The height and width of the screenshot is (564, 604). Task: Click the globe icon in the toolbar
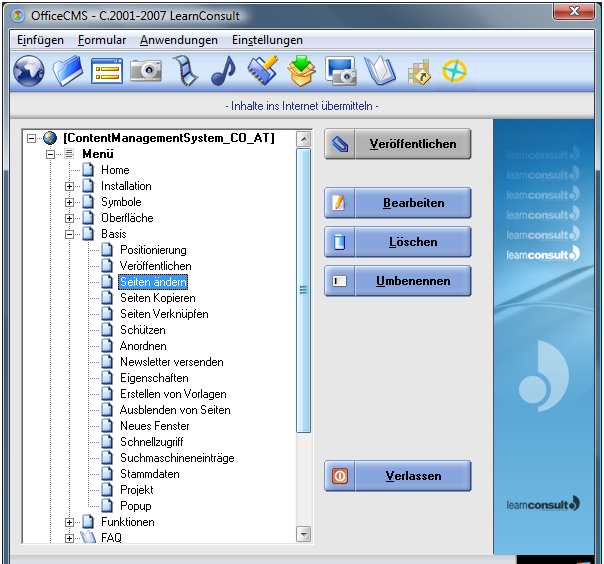point(29,71)
